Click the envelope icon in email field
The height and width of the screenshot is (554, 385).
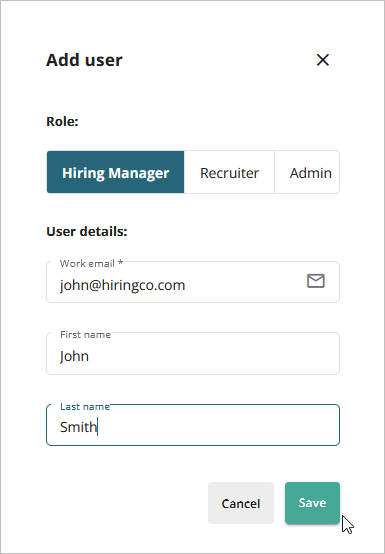tap(315, 281)
